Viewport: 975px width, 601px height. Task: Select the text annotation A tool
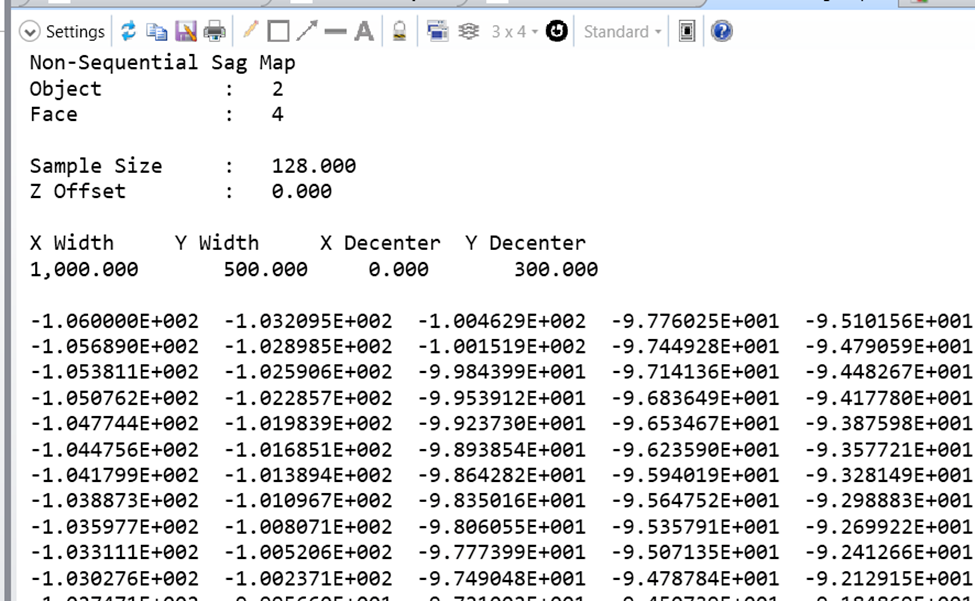tap(364, 31)
